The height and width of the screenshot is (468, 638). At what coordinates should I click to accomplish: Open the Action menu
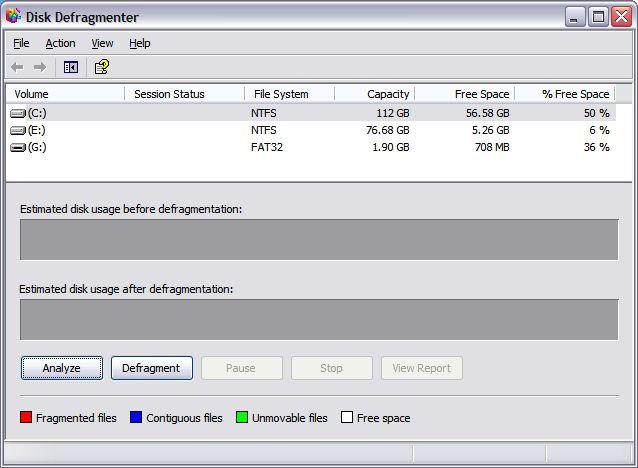pyautogui.click(x=60, y=43)
